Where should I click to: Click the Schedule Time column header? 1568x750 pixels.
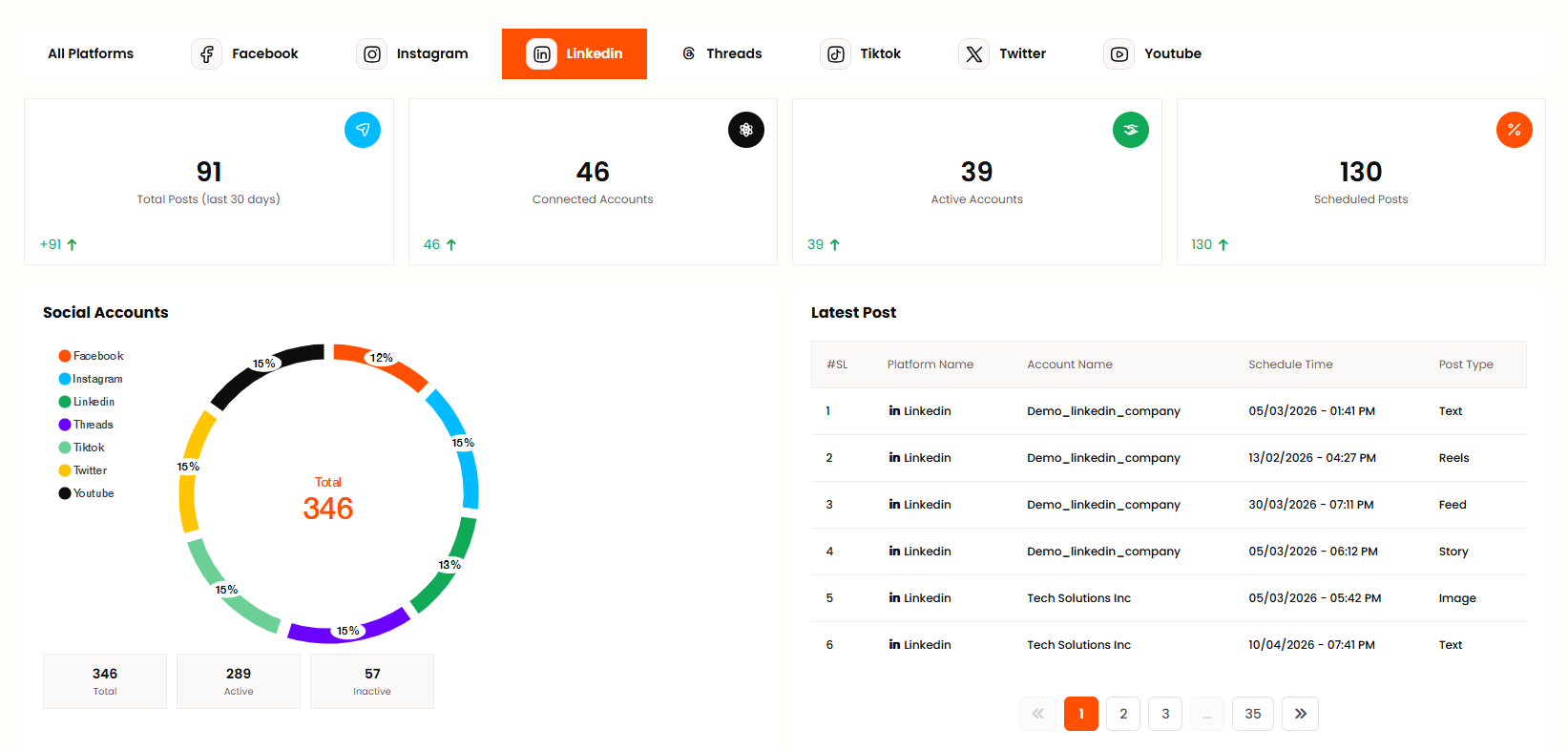(x=1290, y=365)
